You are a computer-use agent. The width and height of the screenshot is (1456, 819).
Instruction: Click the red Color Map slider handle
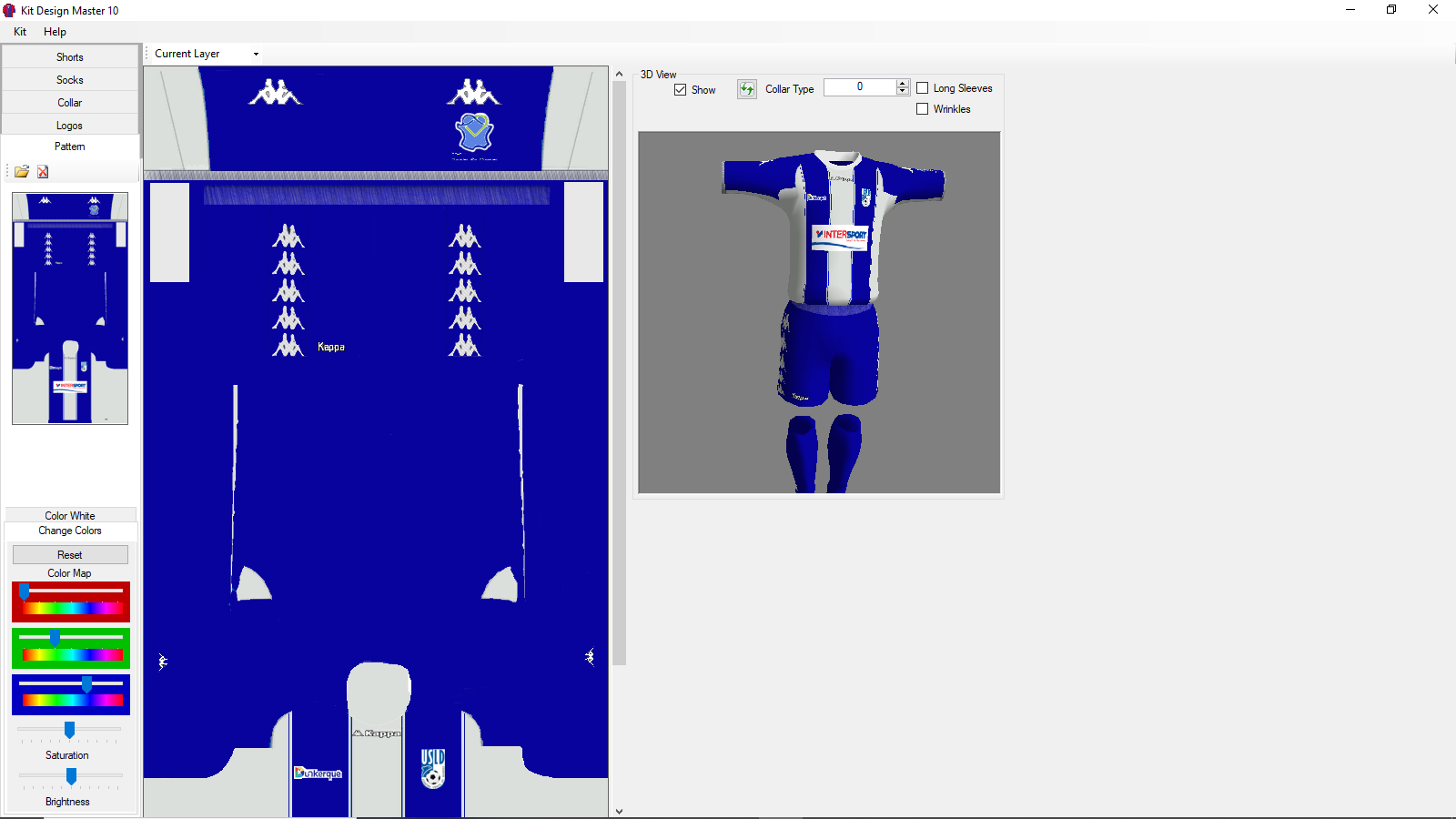pos(24,591)
